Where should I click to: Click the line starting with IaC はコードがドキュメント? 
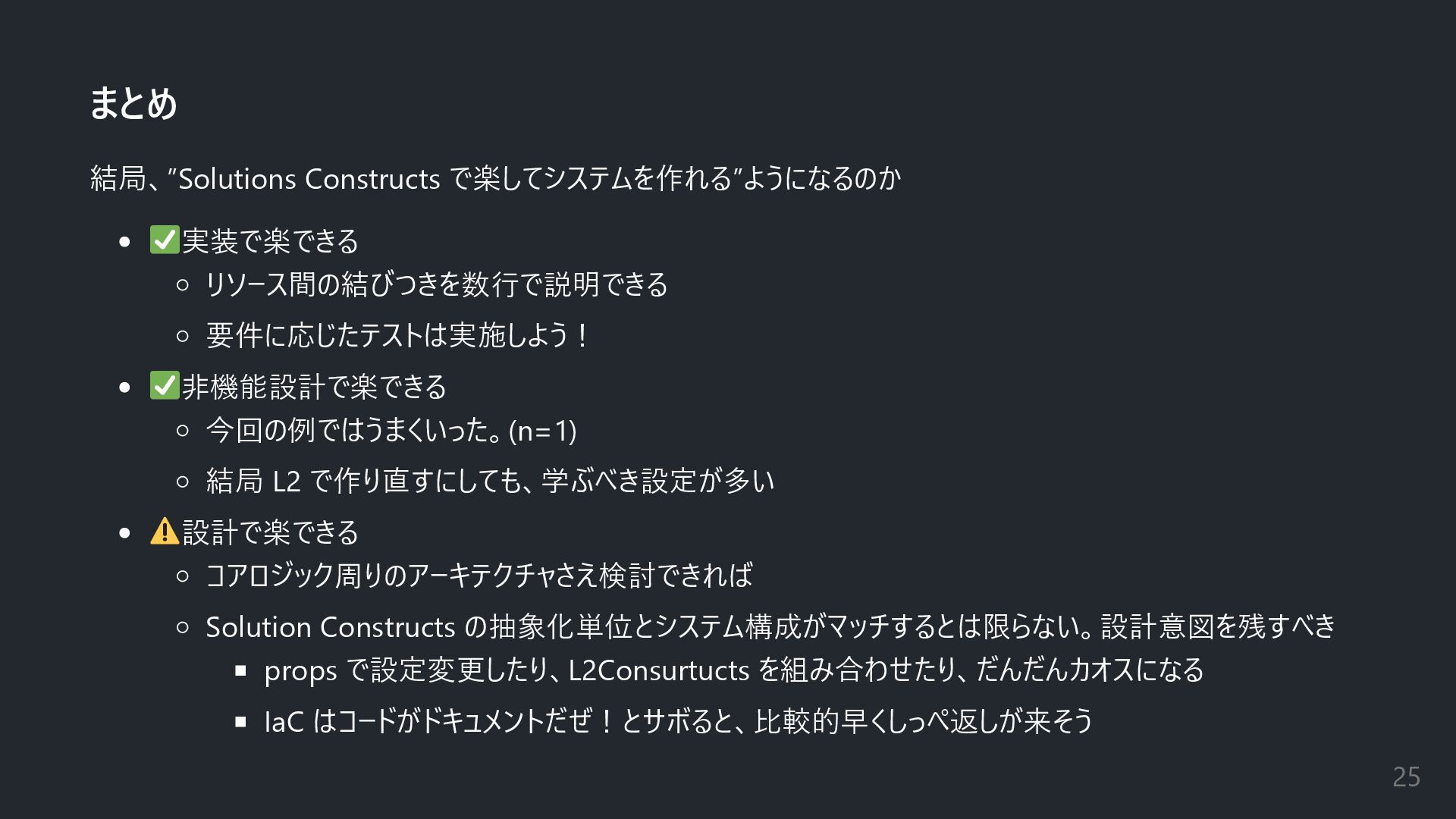point(678,721)
